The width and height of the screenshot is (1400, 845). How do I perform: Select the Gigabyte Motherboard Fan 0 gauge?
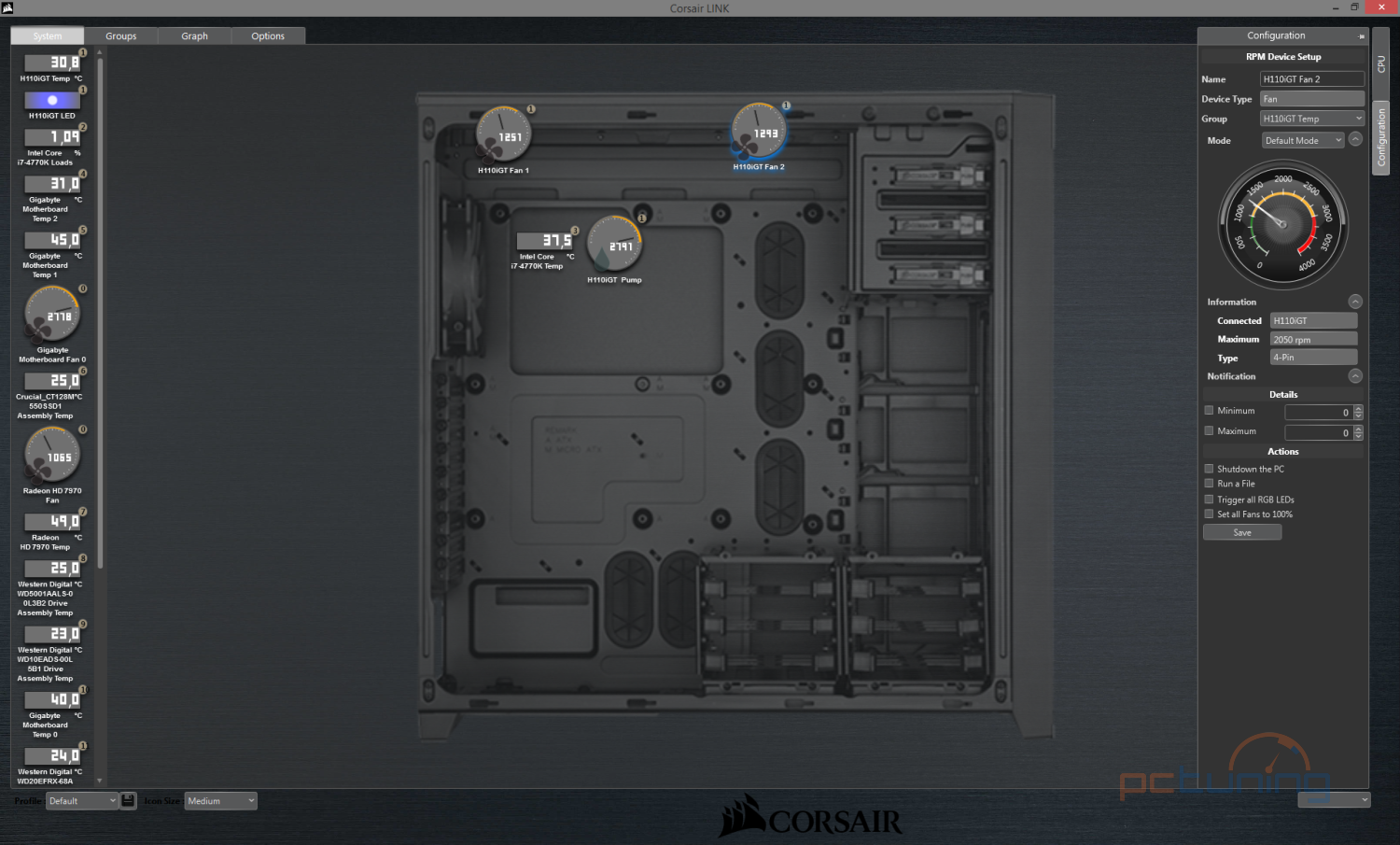pos(52,314)
